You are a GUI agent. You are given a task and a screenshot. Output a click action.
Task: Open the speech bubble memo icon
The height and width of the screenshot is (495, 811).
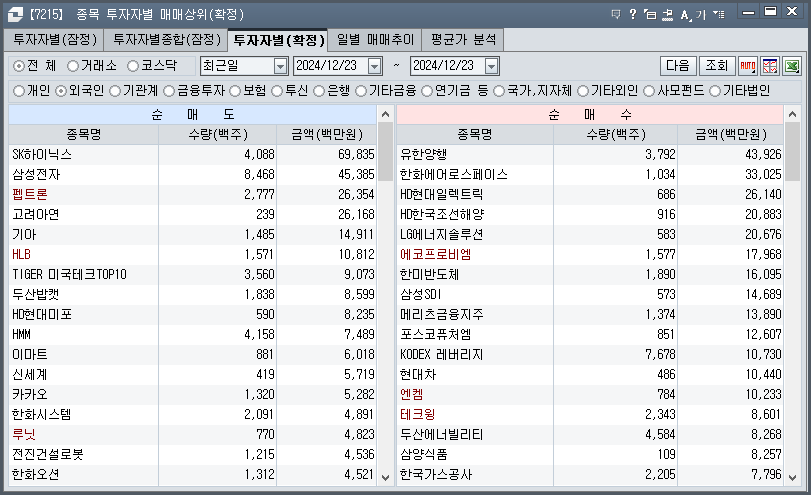615,14
